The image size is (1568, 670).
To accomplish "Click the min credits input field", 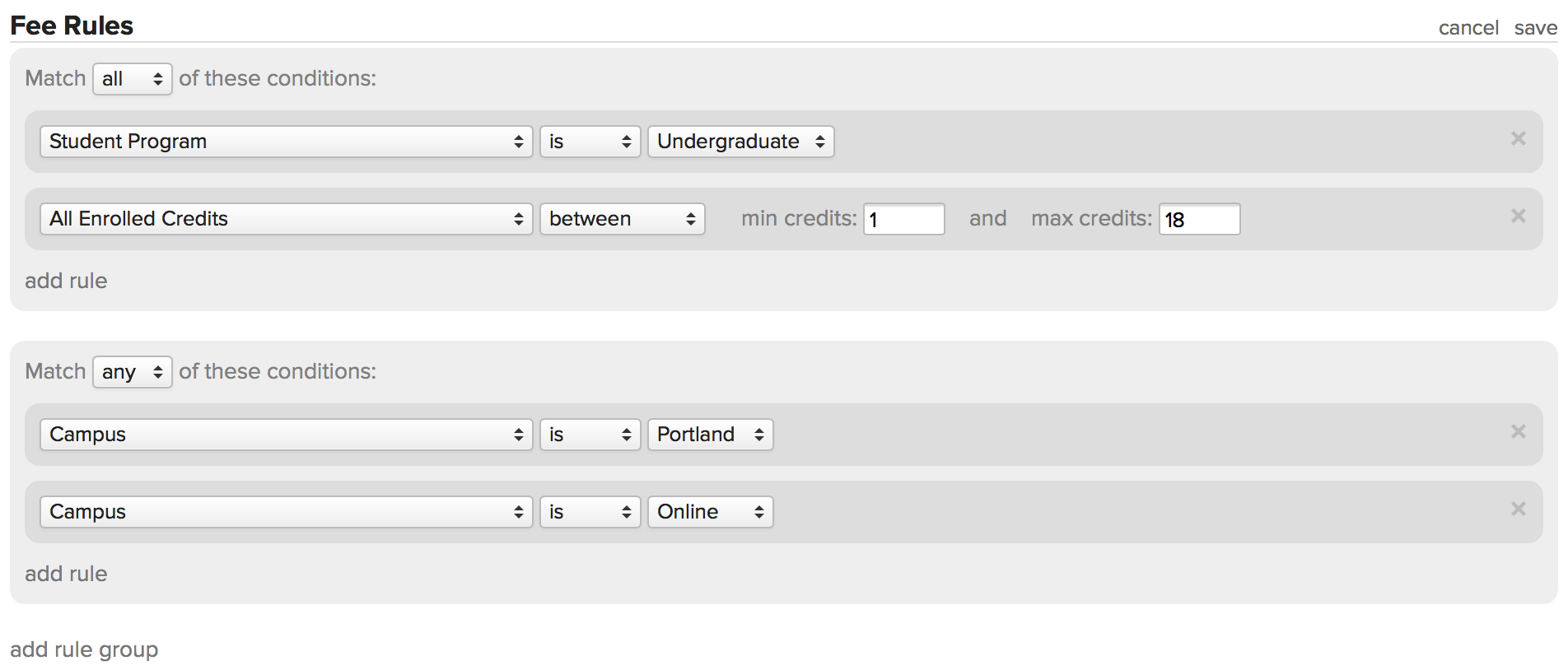I will click(x=903, y=219).
